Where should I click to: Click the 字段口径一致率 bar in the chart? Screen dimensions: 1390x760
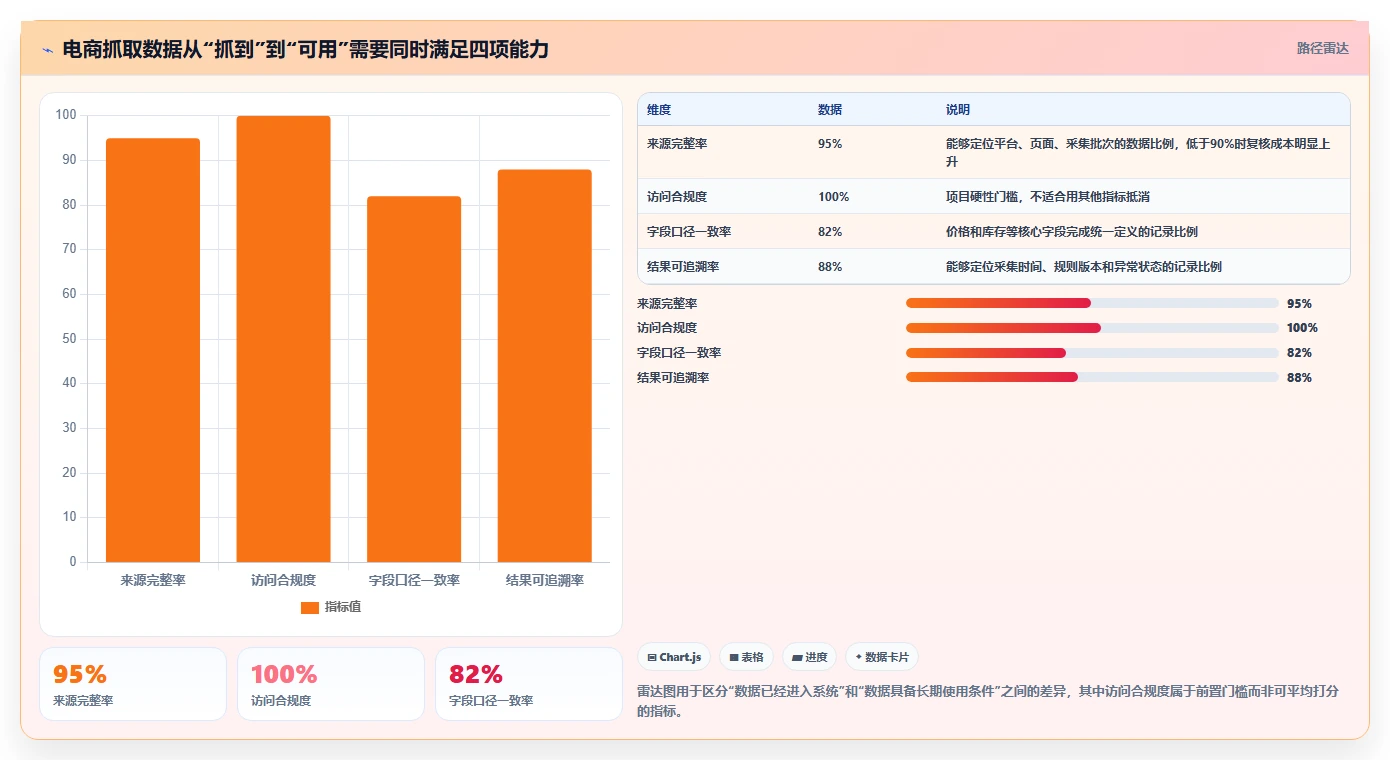click(414, 379)
